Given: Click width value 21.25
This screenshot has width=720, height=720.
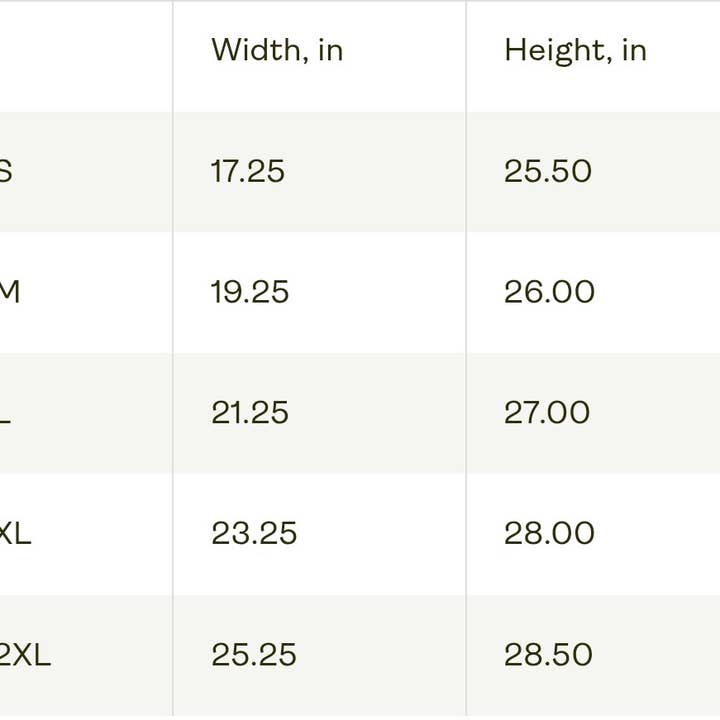Looking at the screenshot, I should point(250,413).
